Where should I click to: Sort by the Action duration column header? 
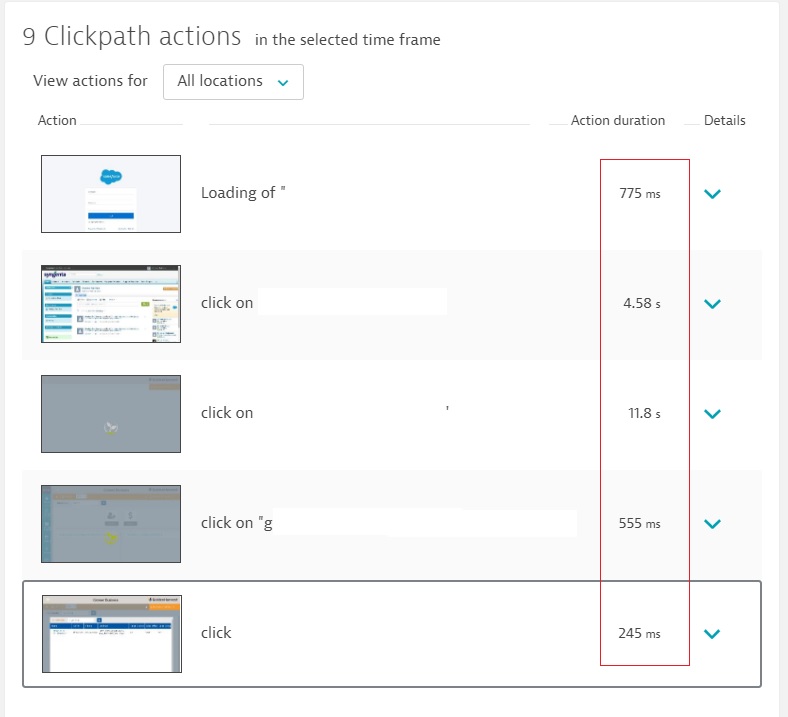point(617,120)
